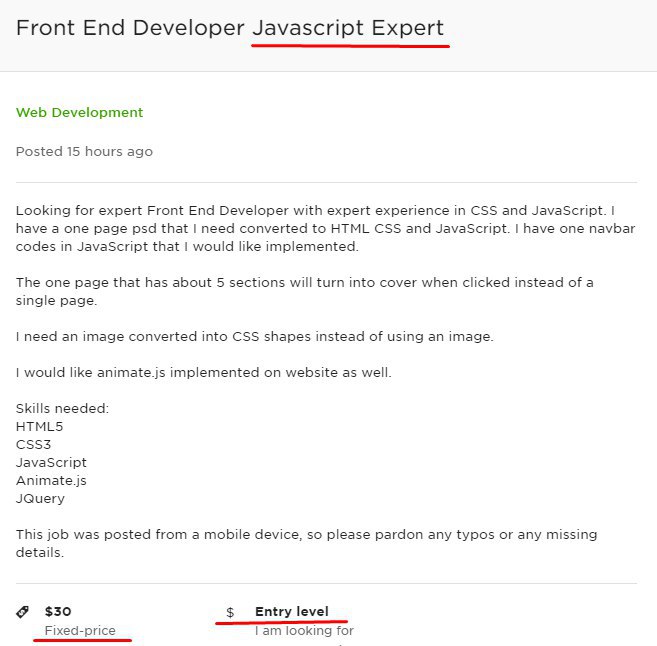
Task: Click the 'posted from a mobile device' note
Action: 307,543
